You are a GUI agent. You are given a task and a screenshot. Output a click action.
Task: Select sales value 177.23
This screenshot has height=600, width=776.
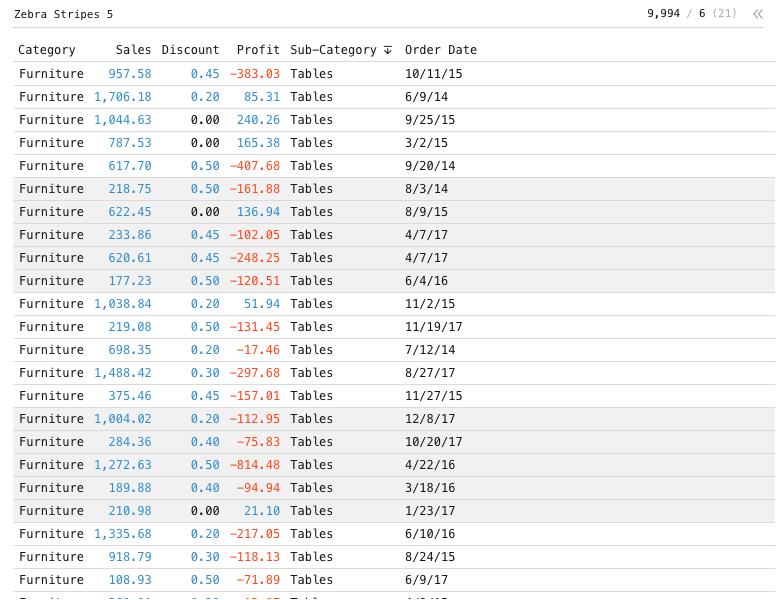point(130,281)
